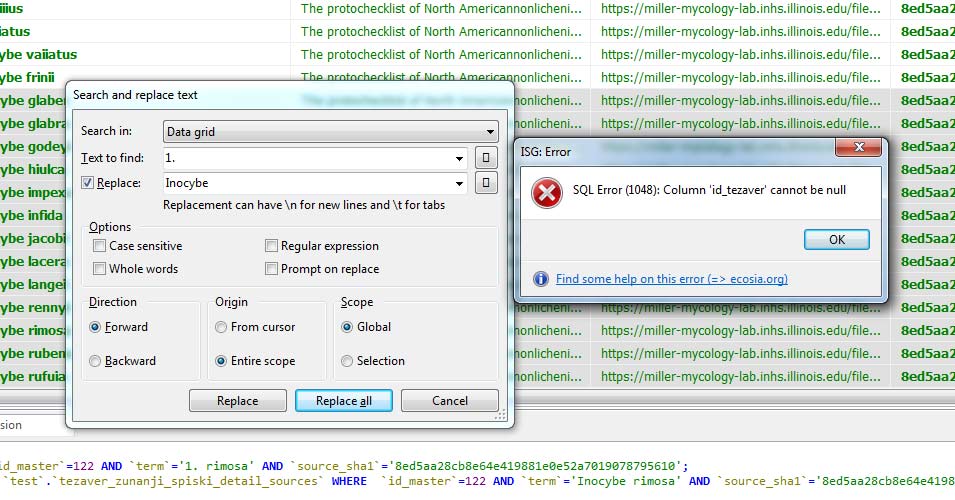Image resolution: width=955 pixels, height=500 pixels.
Task: Enable Whole words option
Action: [99, 269]
